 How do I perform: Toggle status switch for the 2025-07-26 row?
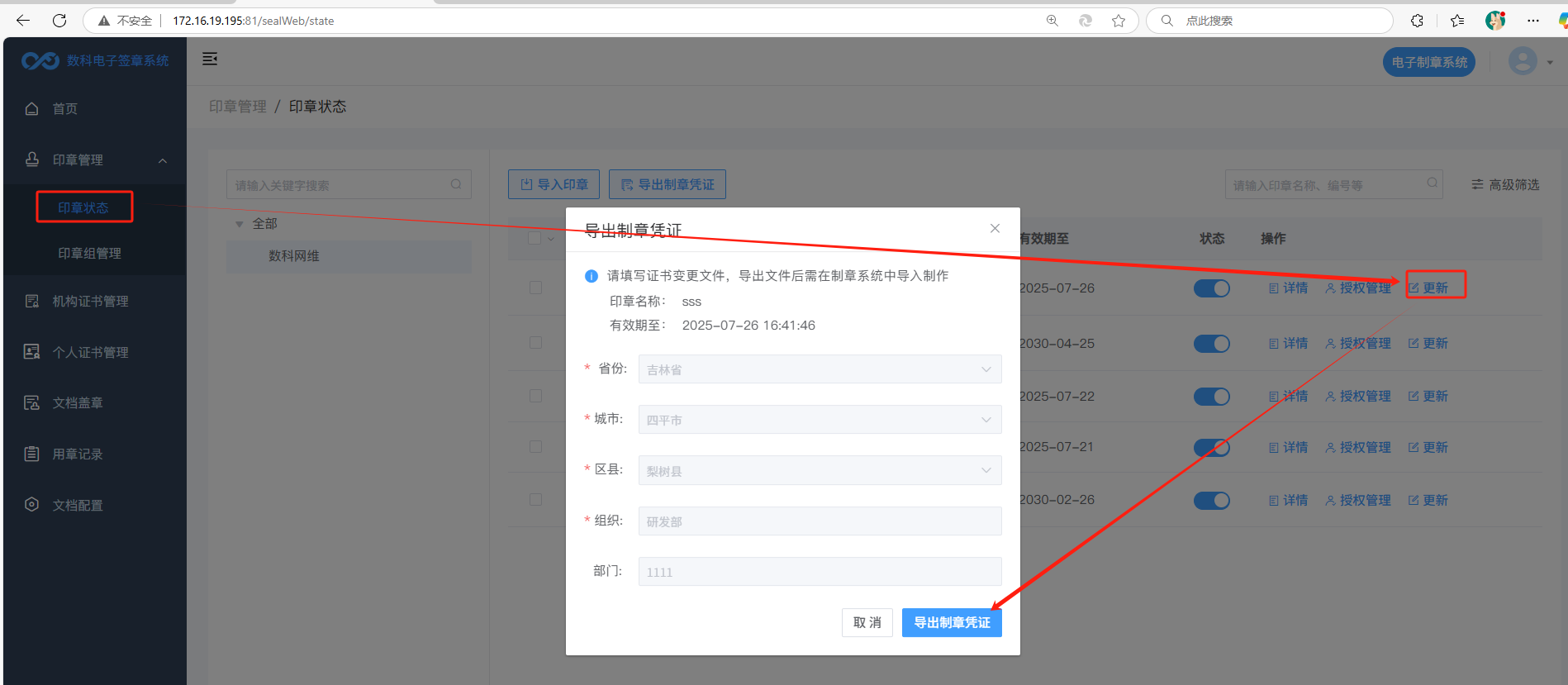[x=1211, y=288]
